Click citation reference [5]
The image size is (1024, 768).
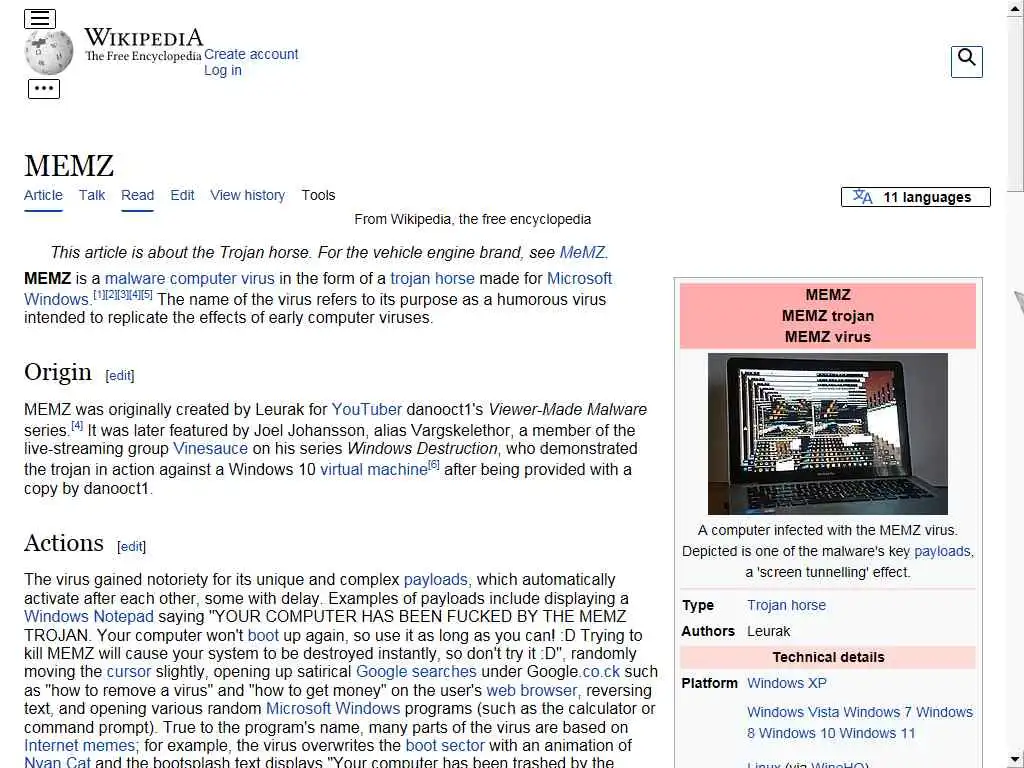[147, 295]
